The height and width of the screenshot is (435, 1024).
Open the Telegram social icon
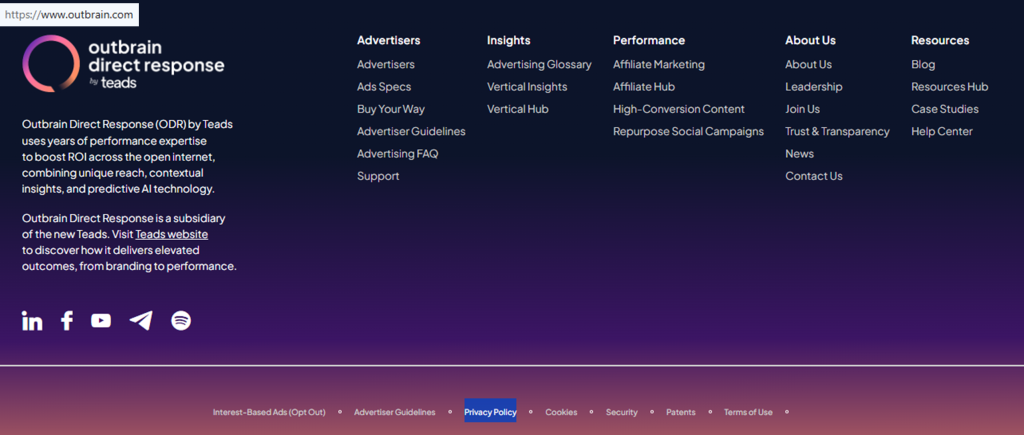[x=141, y=320]
